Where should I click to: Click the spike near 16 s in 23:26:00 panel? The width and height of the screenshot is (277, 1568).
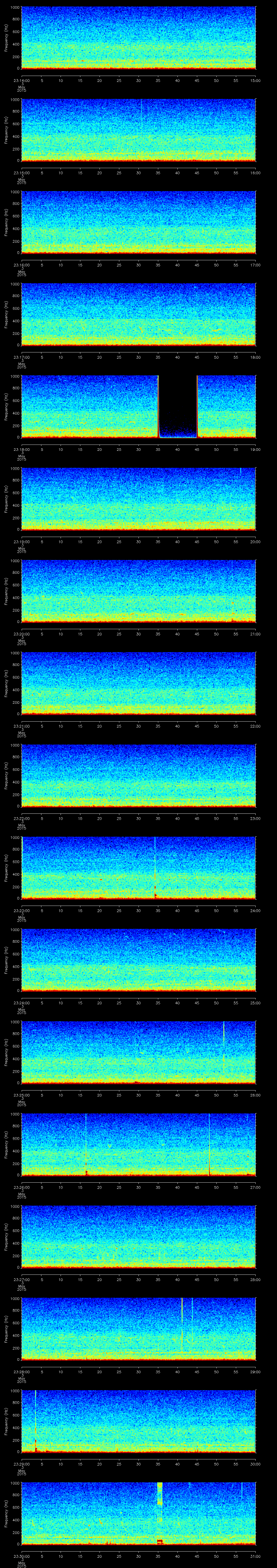[86, 1144]
